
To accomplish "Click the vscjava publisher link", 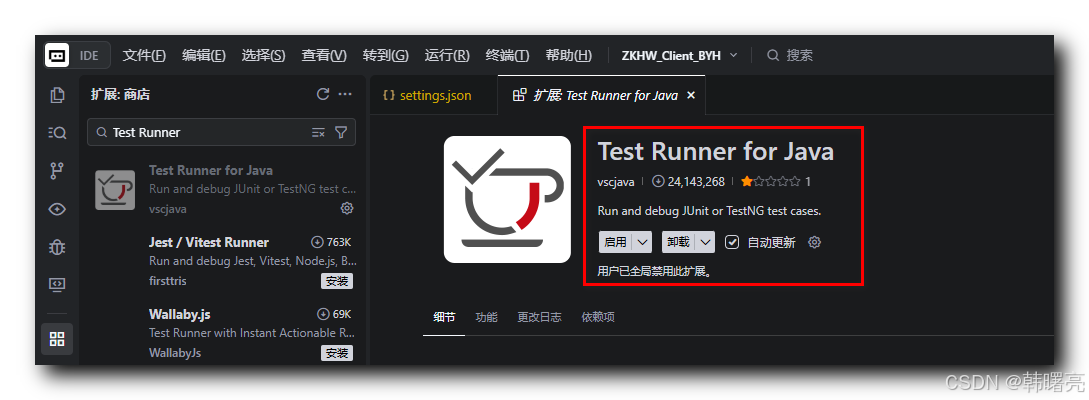I will coord(616,182).
